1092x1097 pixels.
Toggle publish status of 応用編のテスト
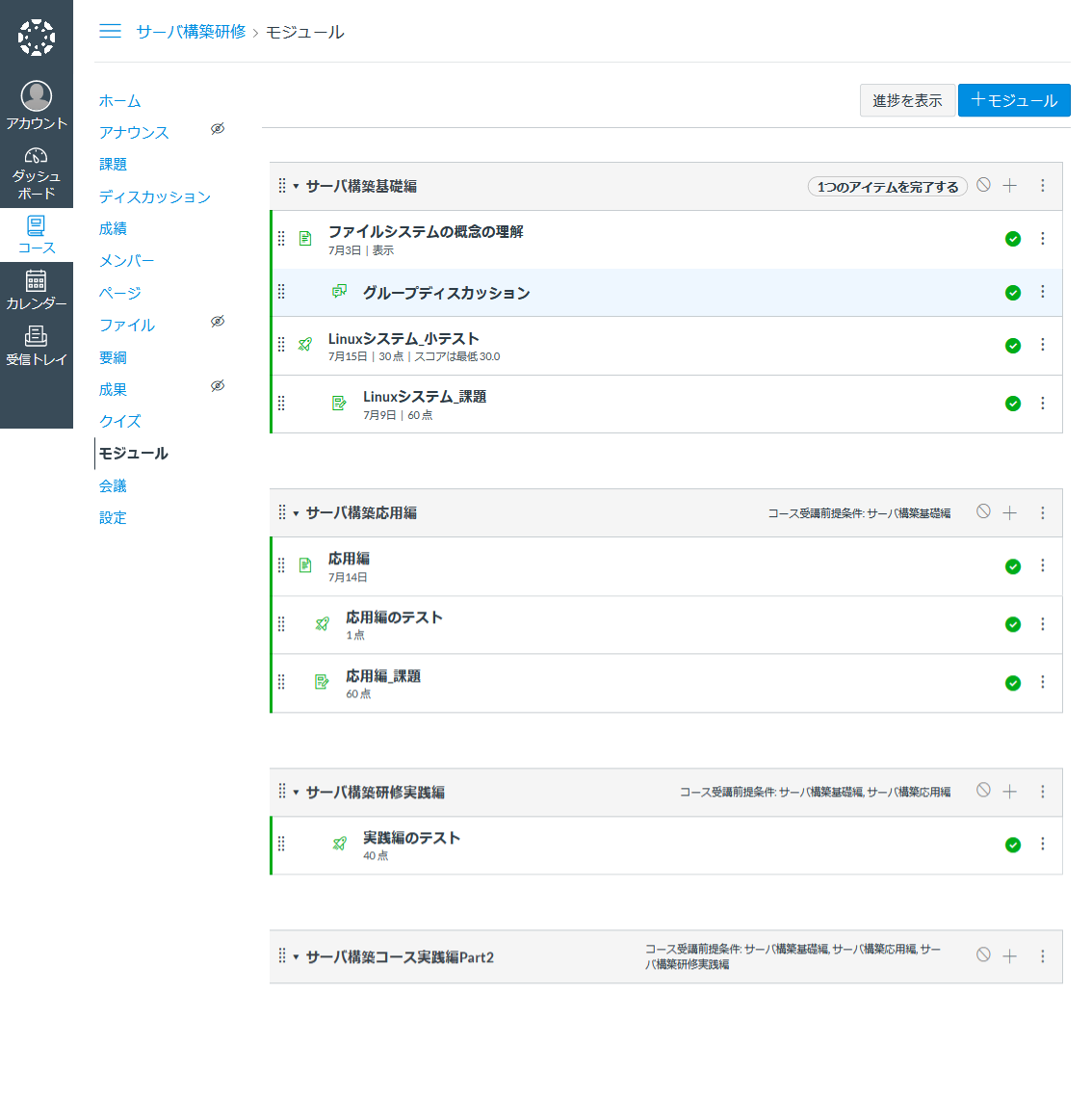pos(1012,625)
